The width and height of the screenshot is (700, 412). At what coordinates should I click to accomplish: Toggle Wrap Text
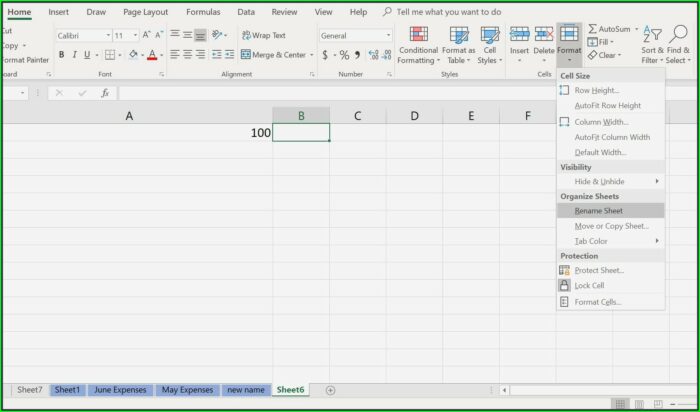point(263,35)
